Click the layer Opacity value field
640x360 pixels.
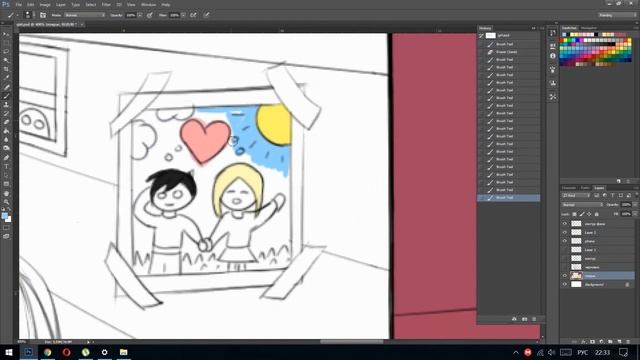[626, 204]
